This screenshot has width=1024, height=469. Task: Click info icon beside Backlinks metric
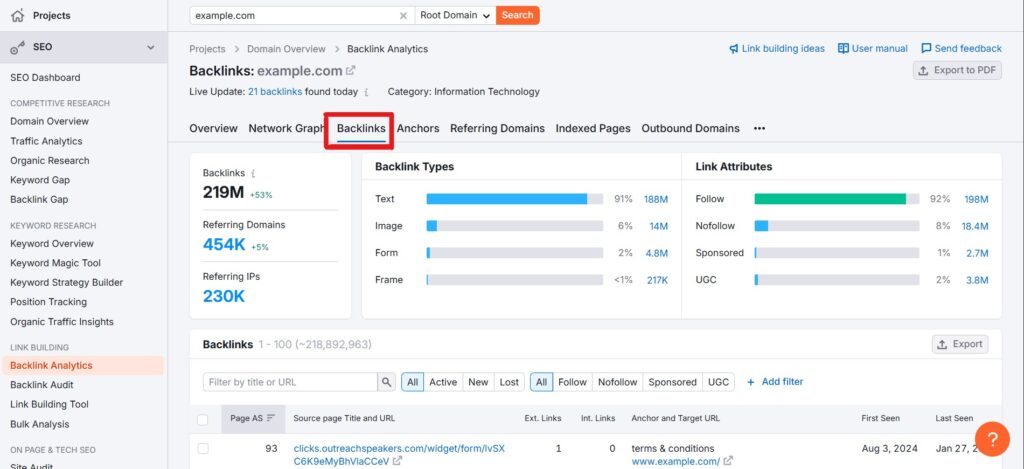[x=253, y=174]
